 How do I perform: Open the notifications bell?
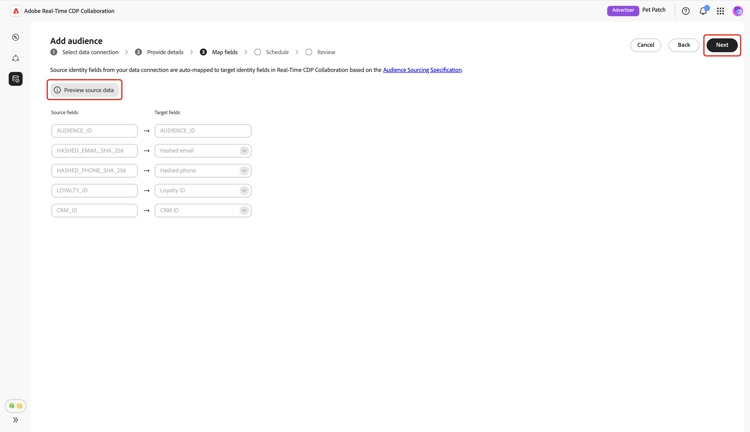click(x=703, y=11)
